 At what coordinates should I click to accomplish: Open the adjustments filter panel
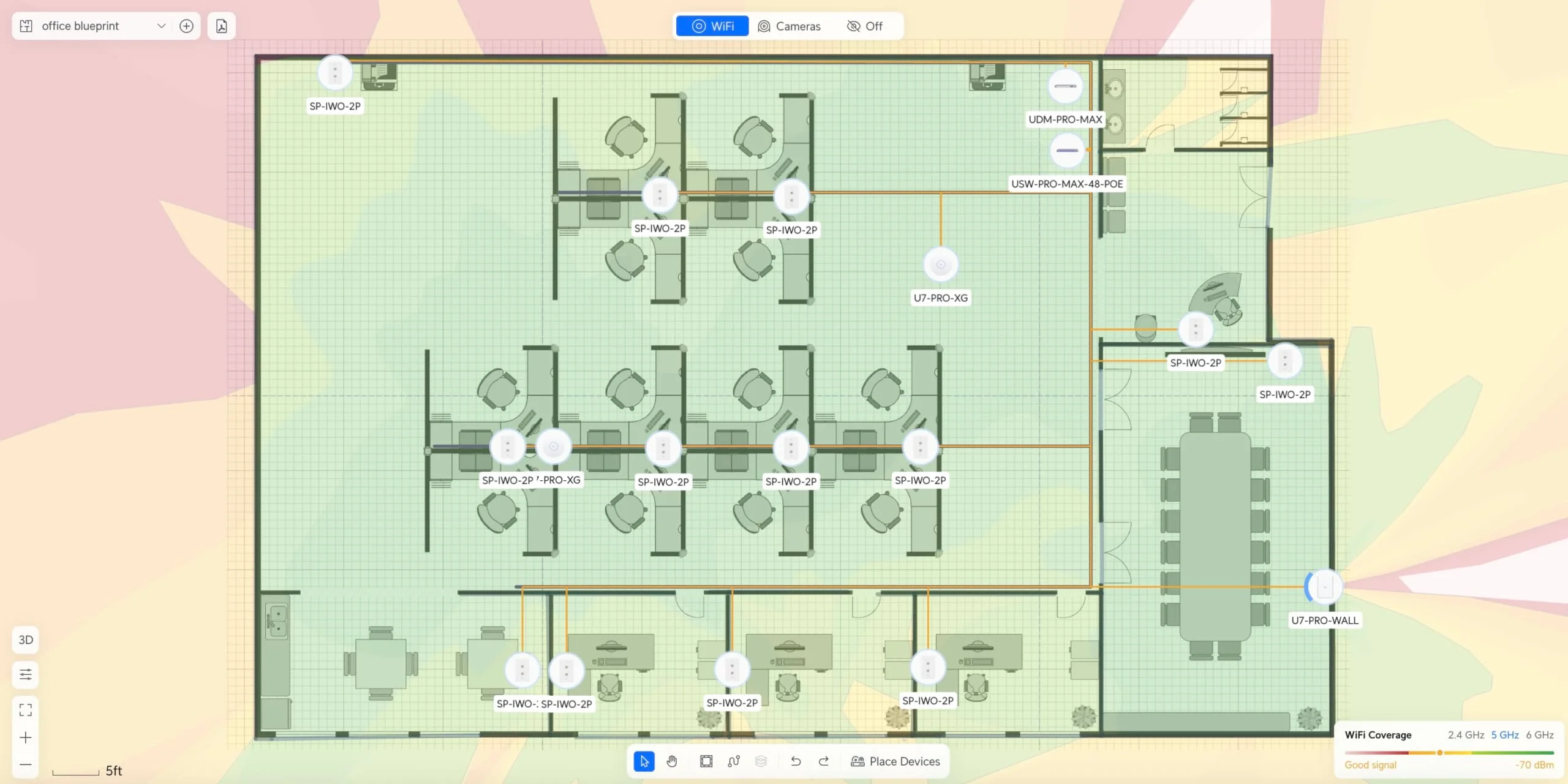[x=25, y=674]
